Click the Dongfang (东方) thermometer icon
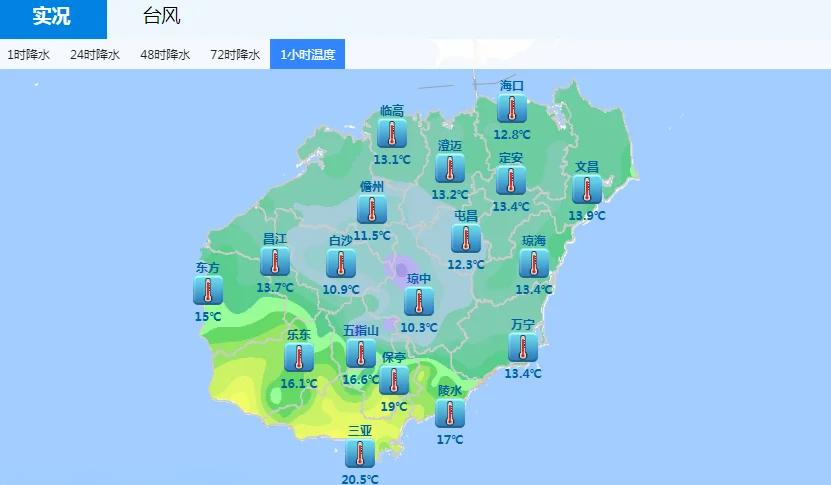The image size is (831, 485). point(208,291)
